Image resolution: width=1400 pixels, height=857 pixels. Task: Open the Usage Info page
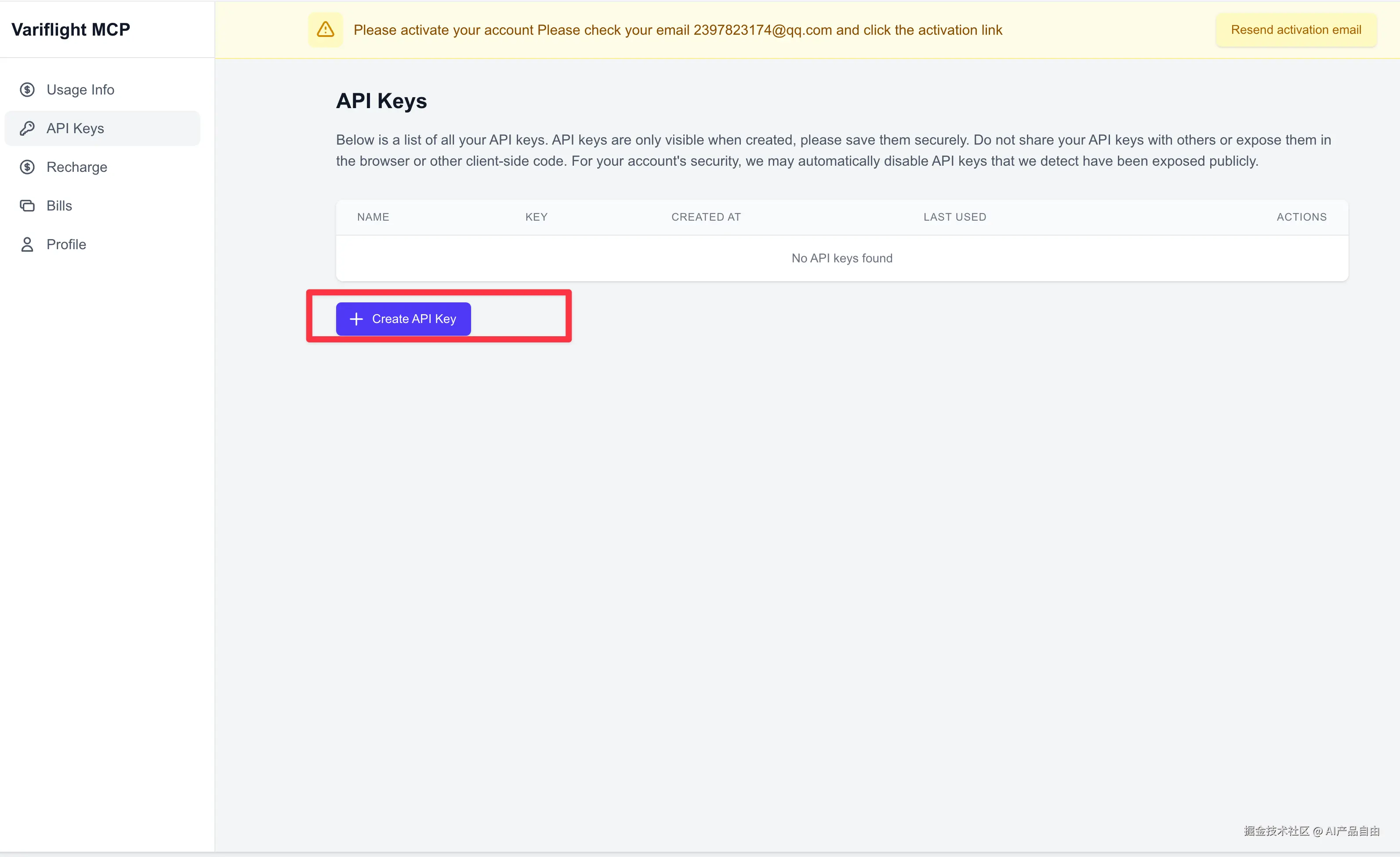[x=80, y=90]
